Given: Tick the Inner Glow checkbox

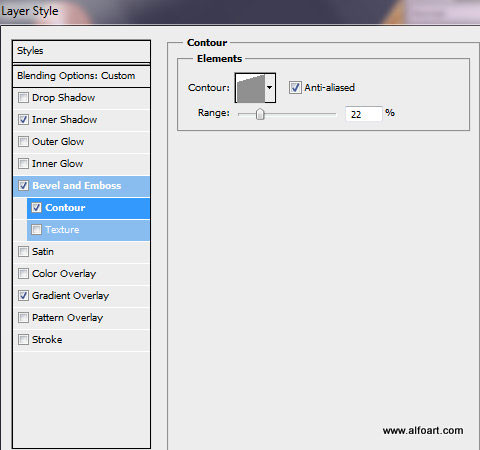Looking at the screenshot, I should tap(23, 164).
